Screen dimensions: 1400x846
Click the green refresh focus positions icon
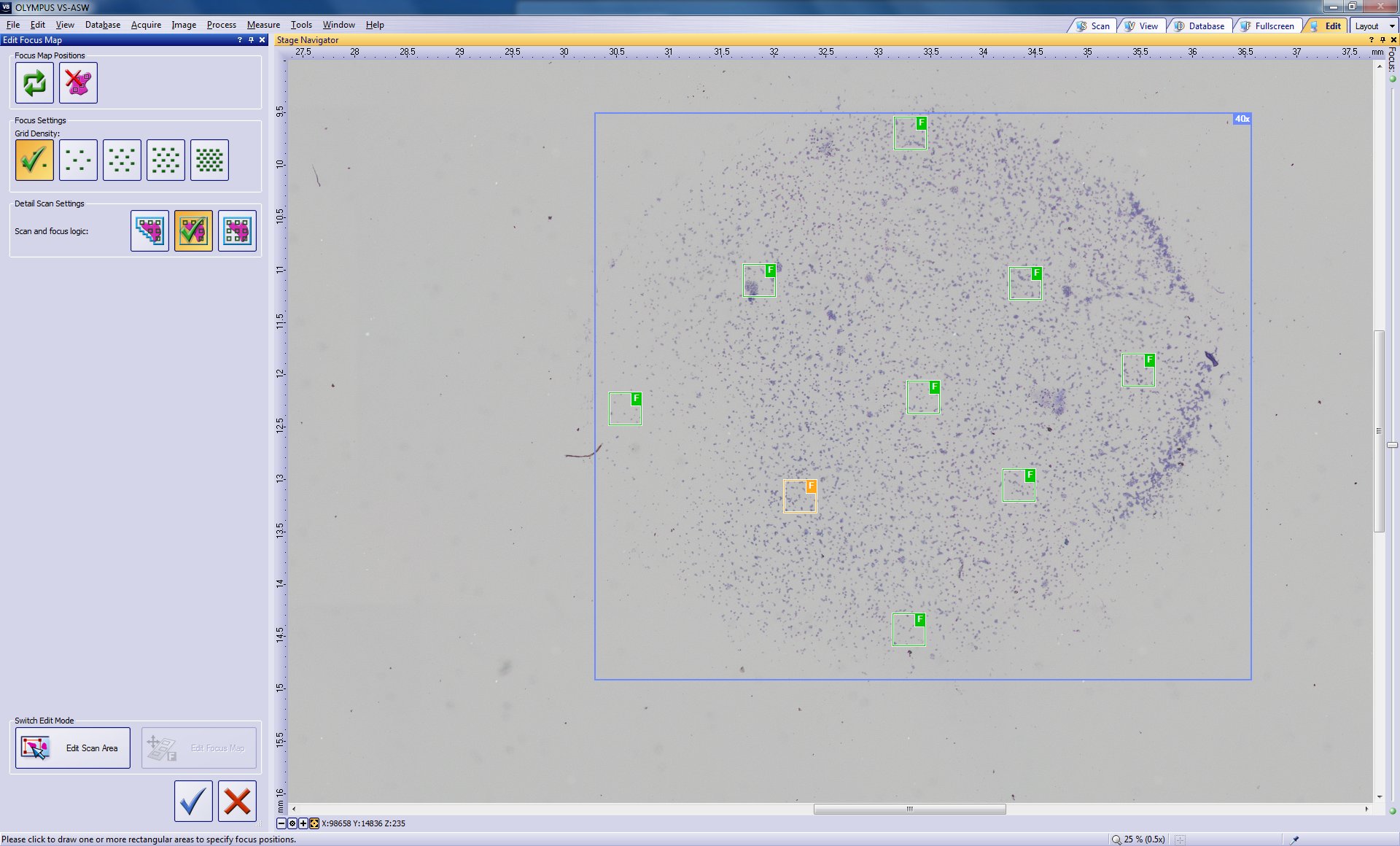[34, 83]
